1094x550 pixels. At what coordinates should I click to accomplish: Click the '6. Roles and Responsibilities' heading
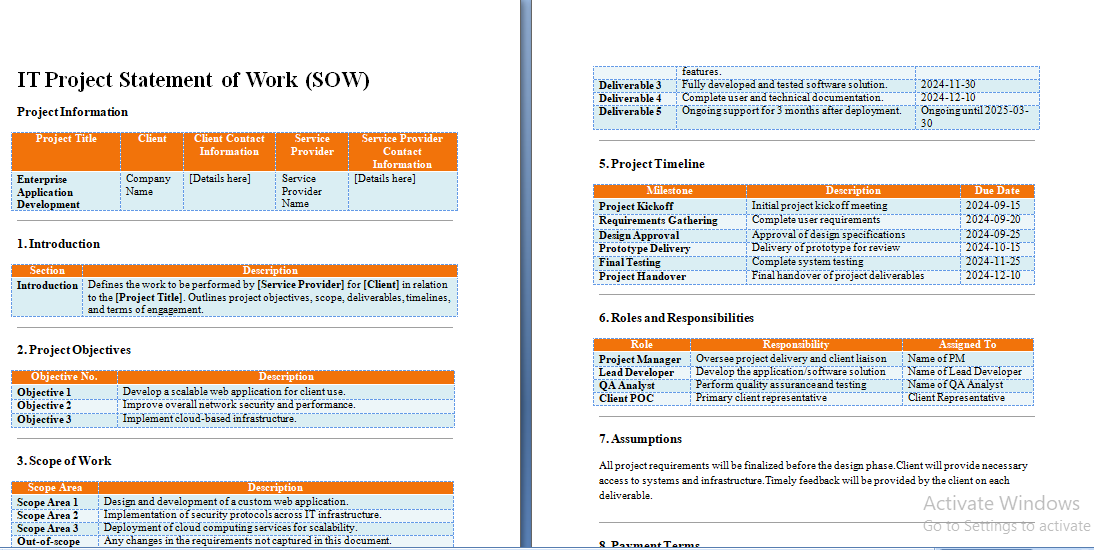(676, 318)
